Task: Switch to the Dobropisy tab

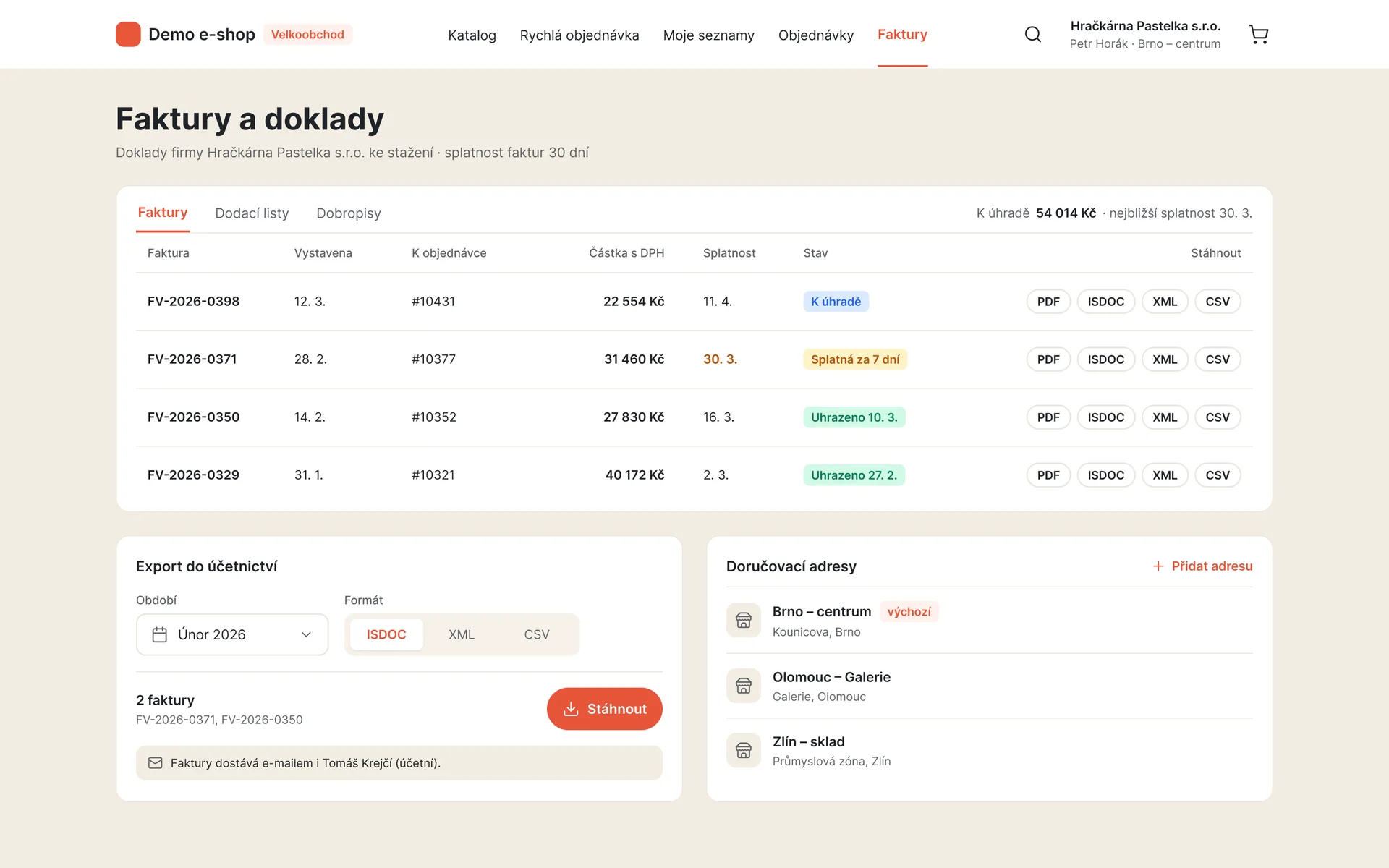Action: coord(349,213)
